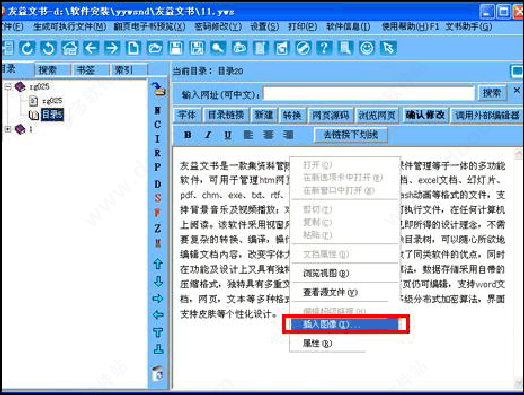Switch to the 搜索 tab

[47, 70]
